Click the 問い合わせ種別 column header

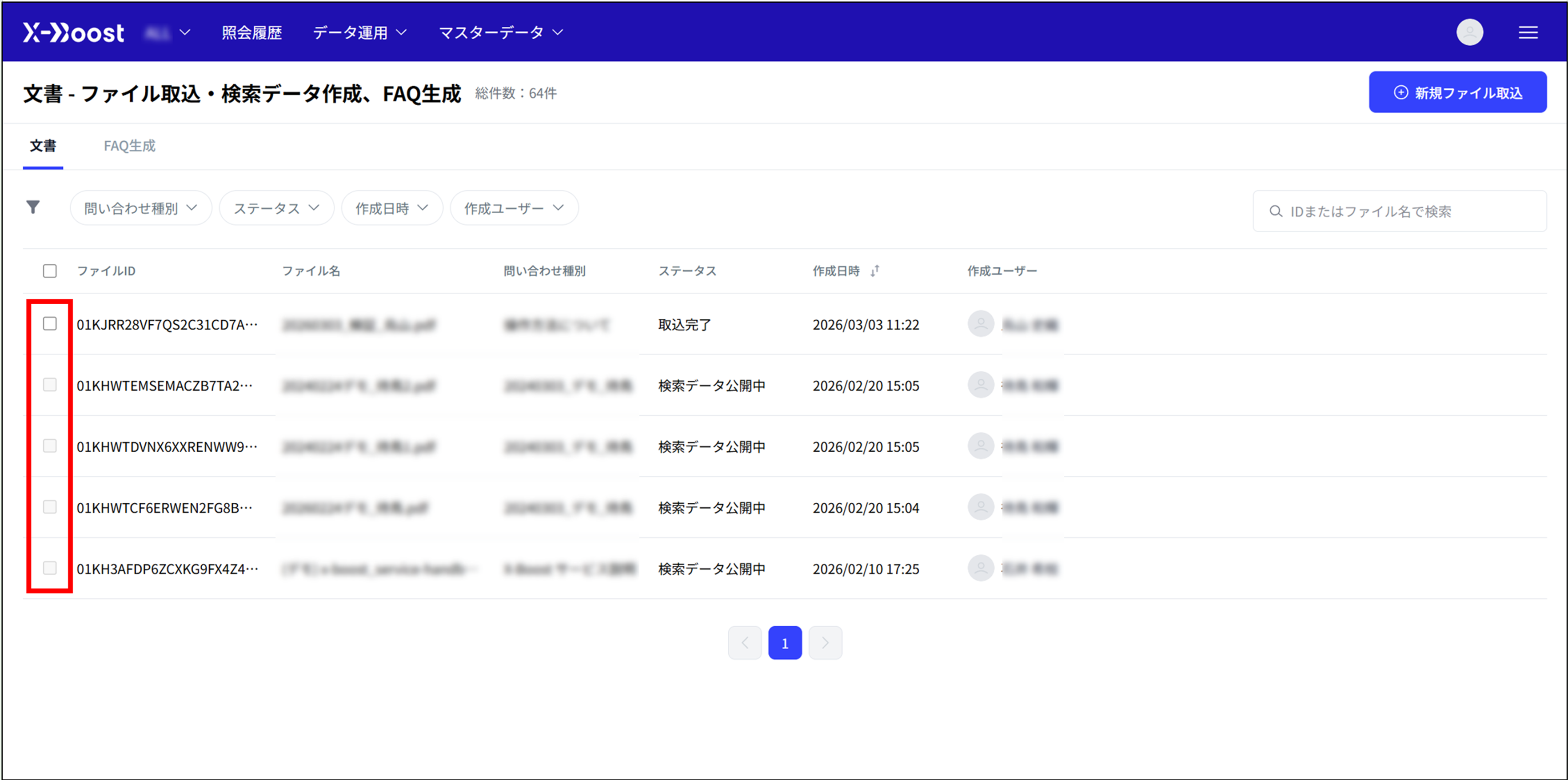544,271
